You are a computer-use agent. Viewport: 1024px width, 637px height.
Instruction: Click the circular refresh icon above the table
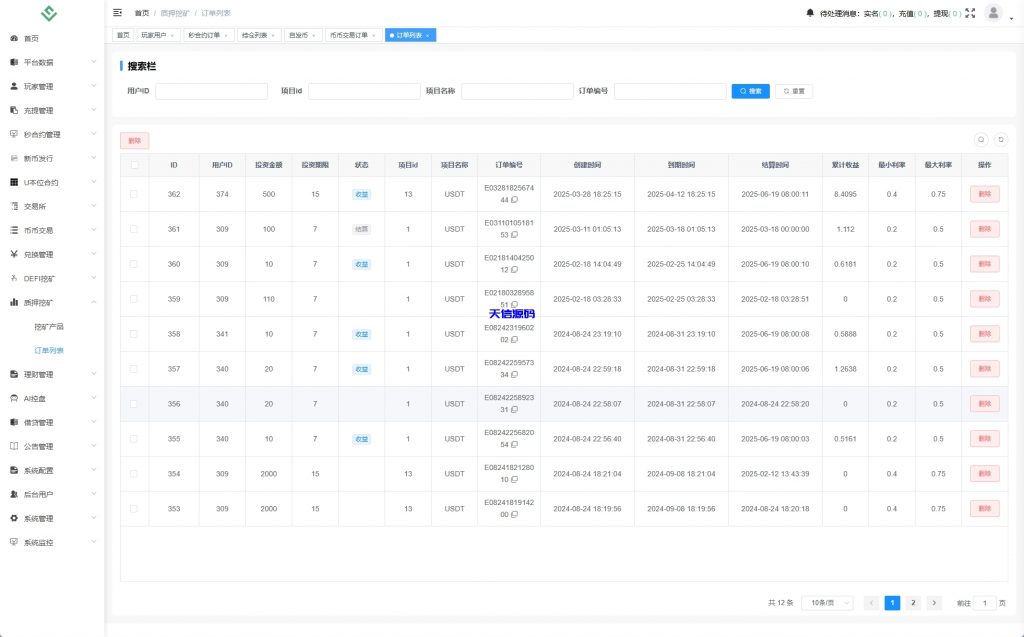[x=1000, y=139]
